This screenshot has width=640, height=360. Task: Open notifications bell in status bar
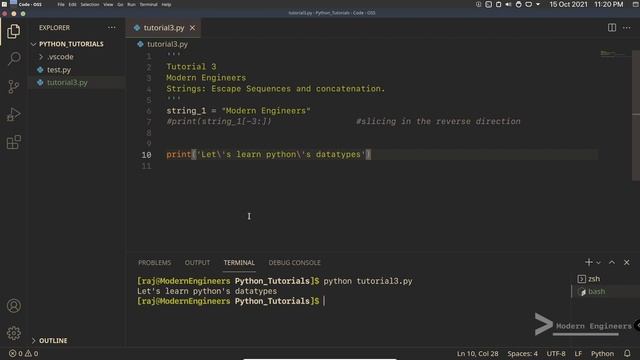click(x=627, y=353)
